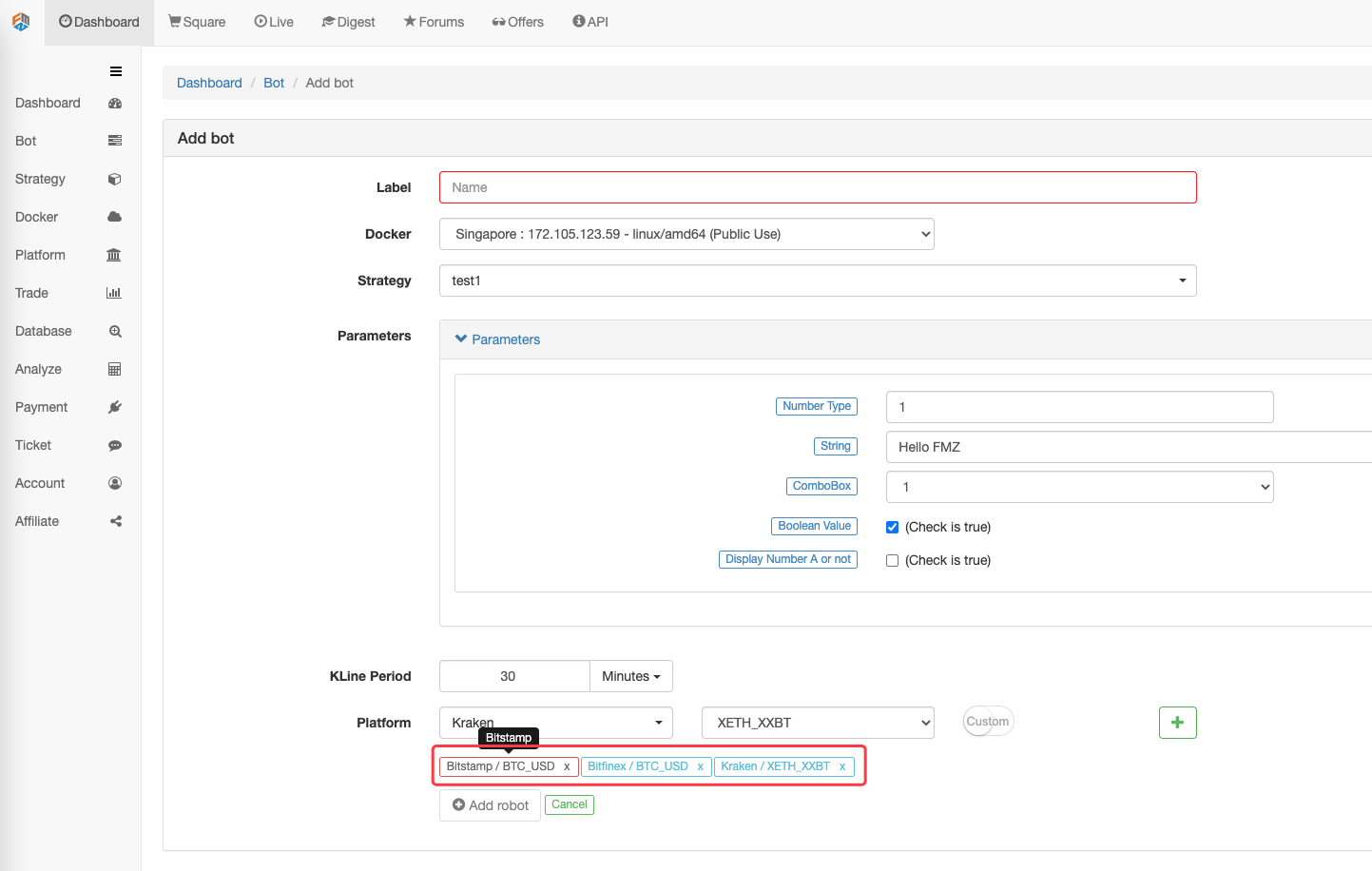This screenshot has width=1372, height=871.
Task: Open Docker via the cloud icon
Action: pos(115,217)
